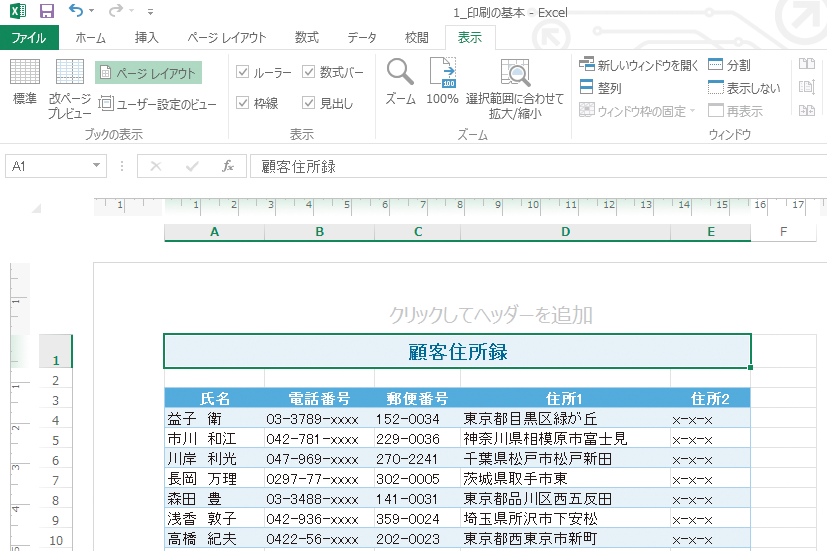Click the Select All corner triangle
This screenshot has height=551, width=827.
[x=36, y=209]
